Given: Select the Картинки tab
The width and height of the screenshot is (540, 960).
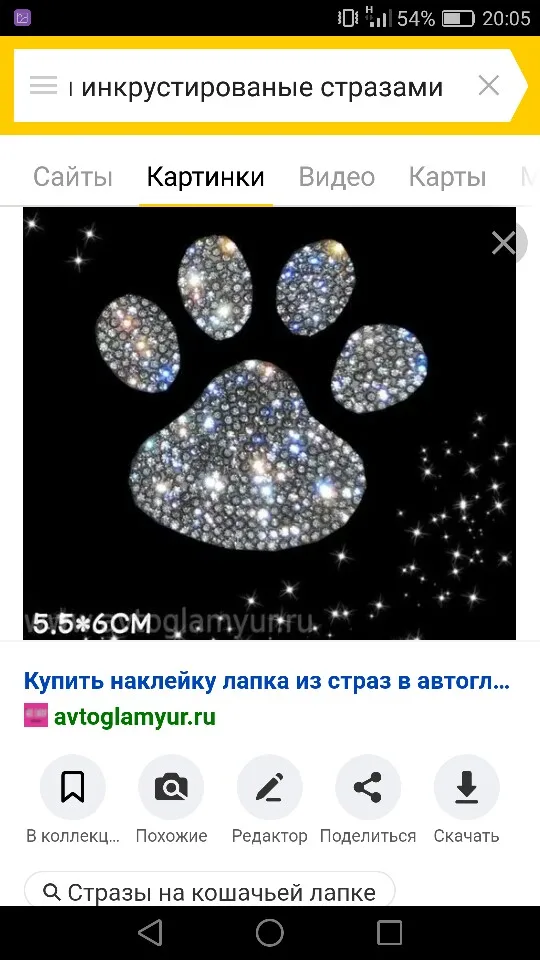Looking at the screenshot, I should coord(206,177).
